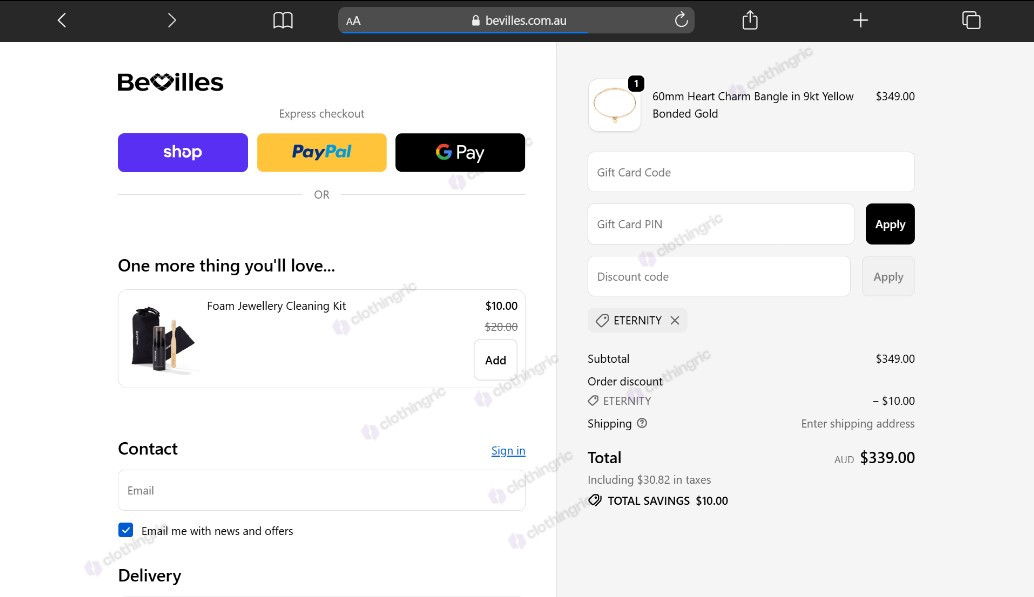The height and width of the screenshot is (597, 1034).
Task: Show all tabs with the tabs overview icon
Action: point(971,20)
